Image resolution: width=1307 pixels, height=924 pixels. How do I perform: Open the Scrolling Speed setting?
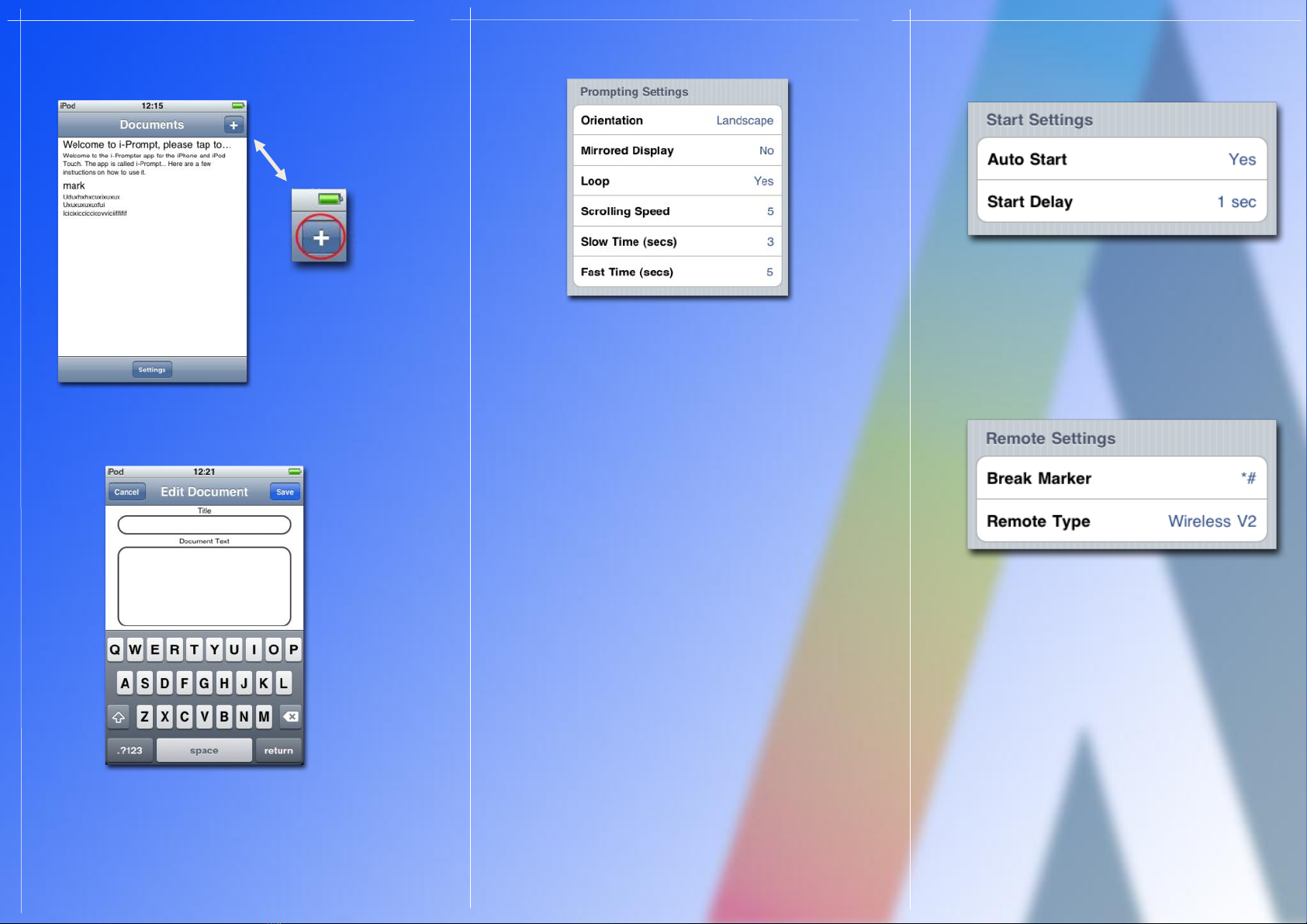pos(677,211)
